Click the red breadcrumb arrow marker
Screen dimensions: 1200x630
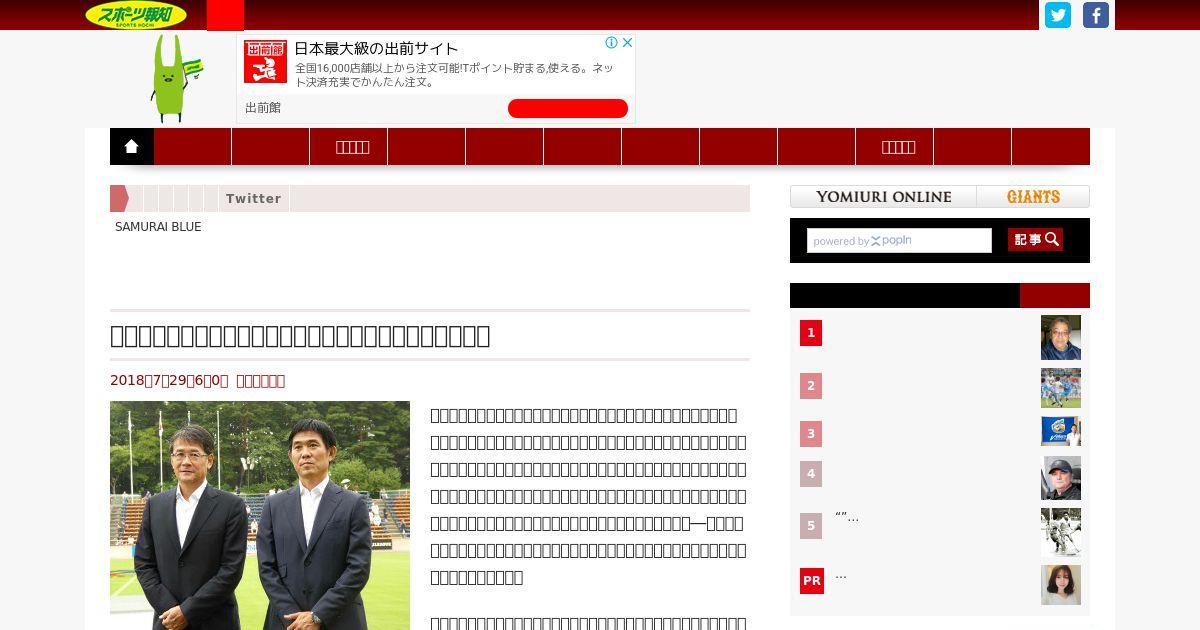click(119, 198)
